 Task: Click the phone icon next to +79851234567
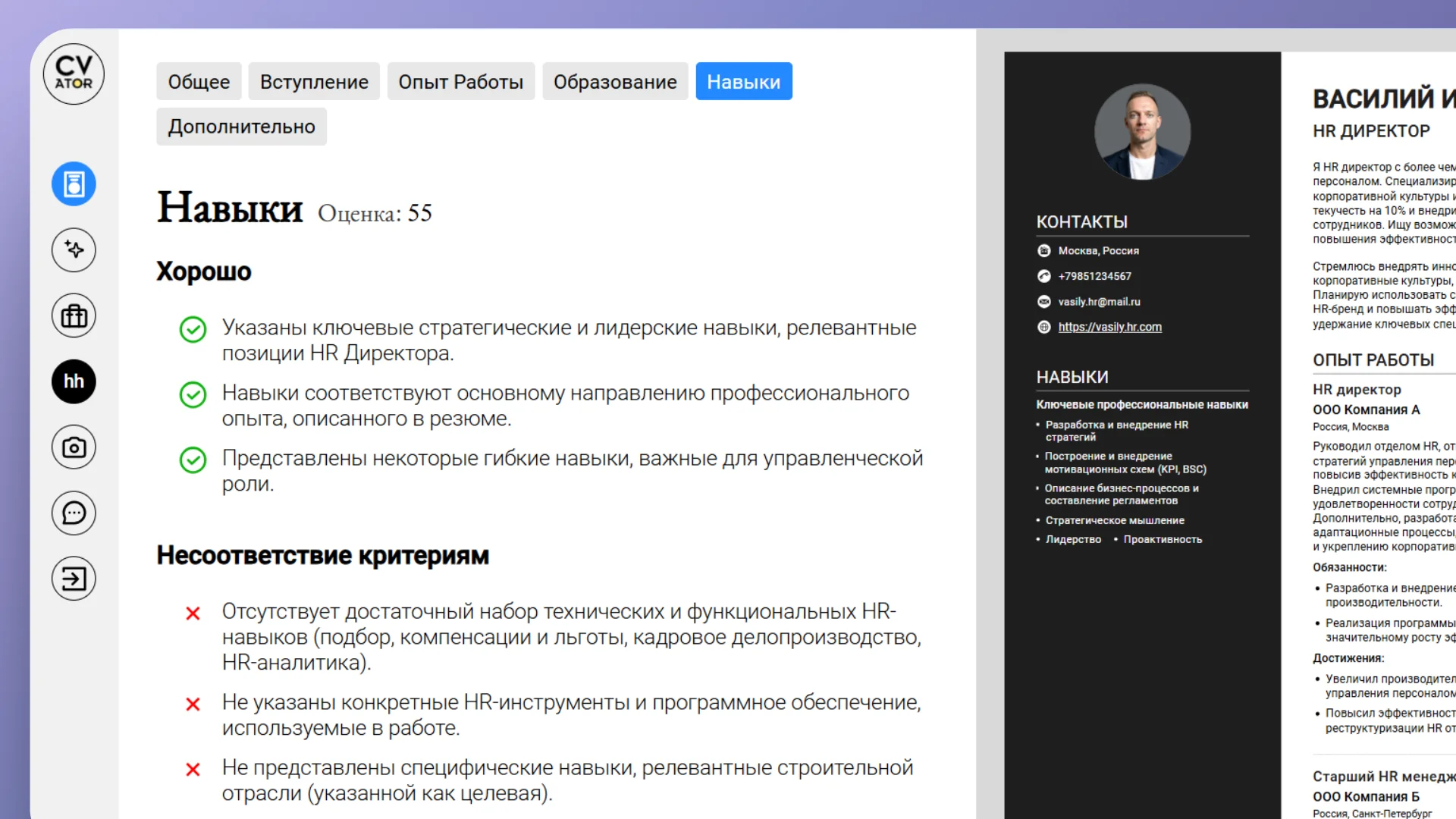pos(1043,276)
